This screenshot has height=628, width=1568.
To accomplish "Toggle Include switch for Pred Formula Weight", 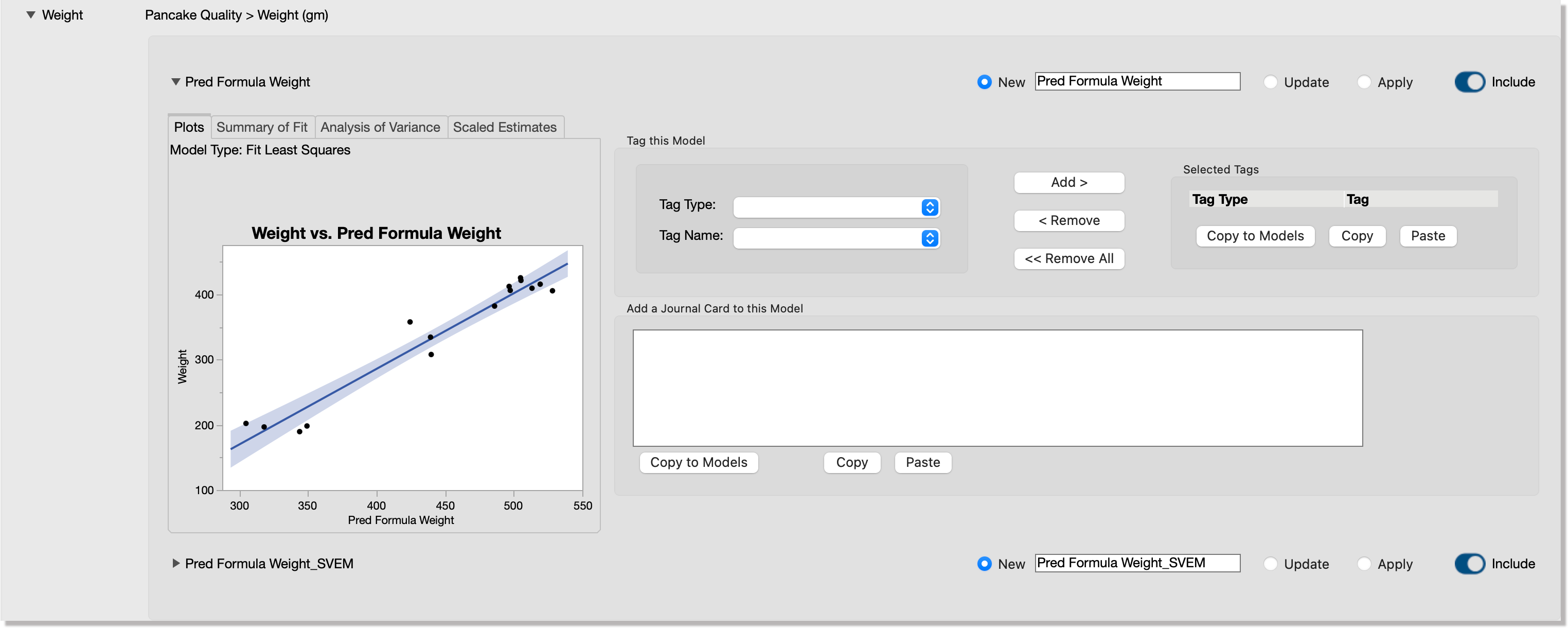I will (1469, 82).
